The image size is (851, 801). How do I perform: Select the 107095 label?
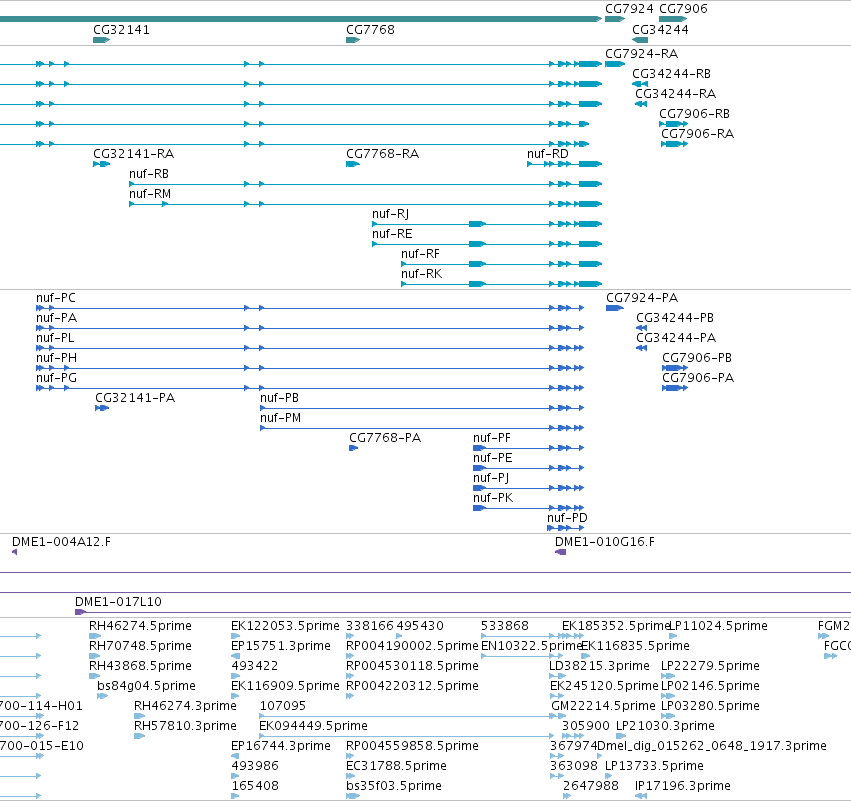(x=283, y=706)
